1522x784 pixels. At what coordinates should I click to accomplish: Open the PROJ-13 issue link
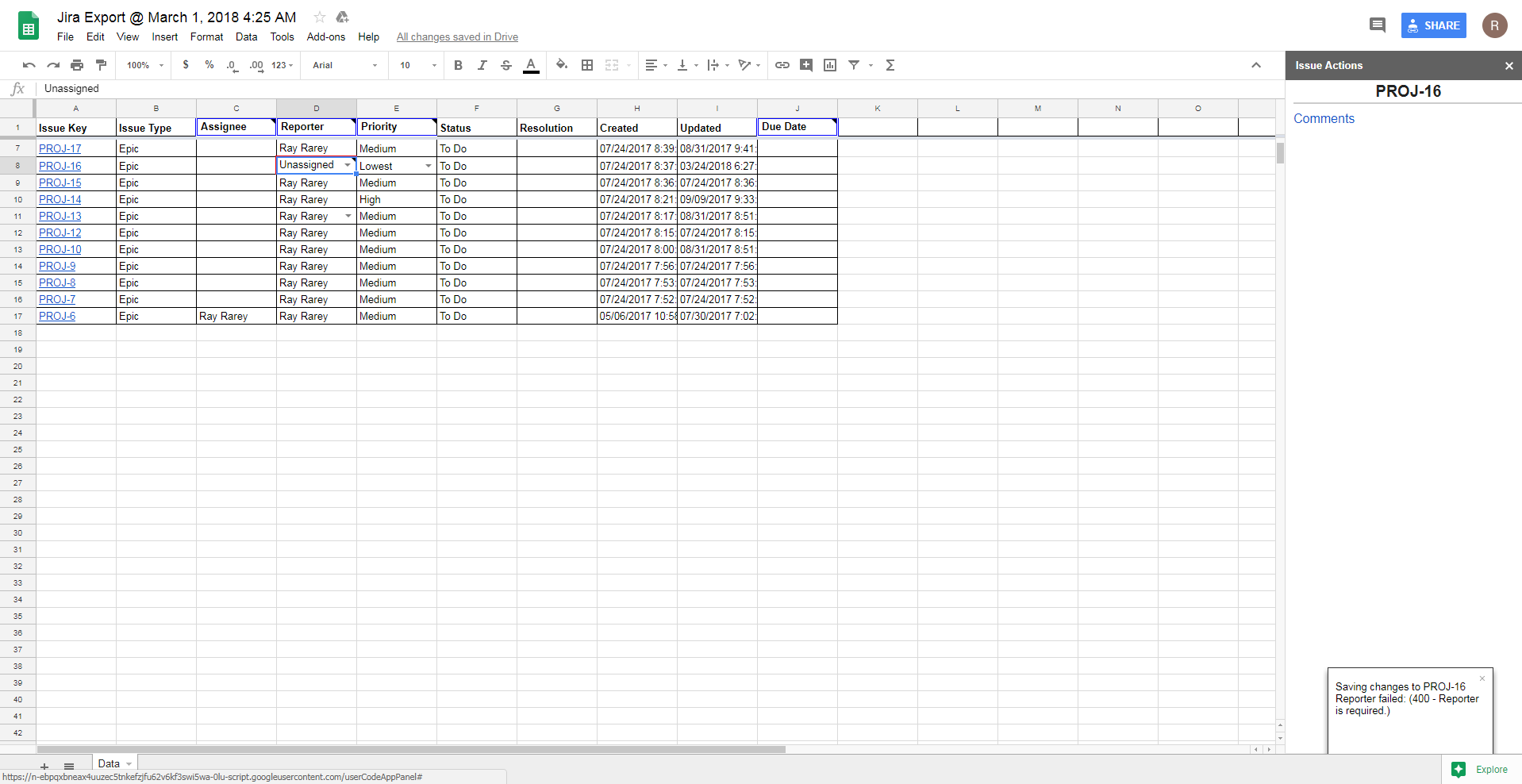[x=60, y=216]
